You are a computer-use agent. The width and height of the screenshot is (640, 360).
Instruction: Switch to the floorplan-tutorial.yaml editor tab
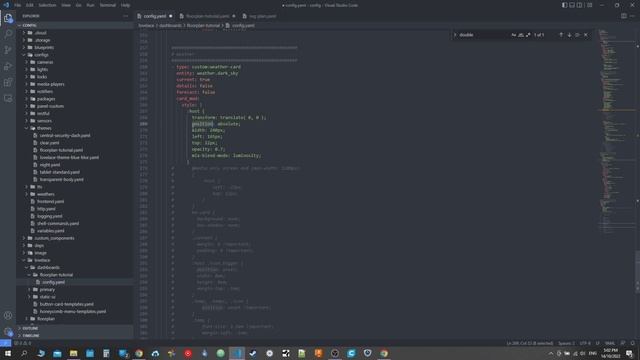207,16
